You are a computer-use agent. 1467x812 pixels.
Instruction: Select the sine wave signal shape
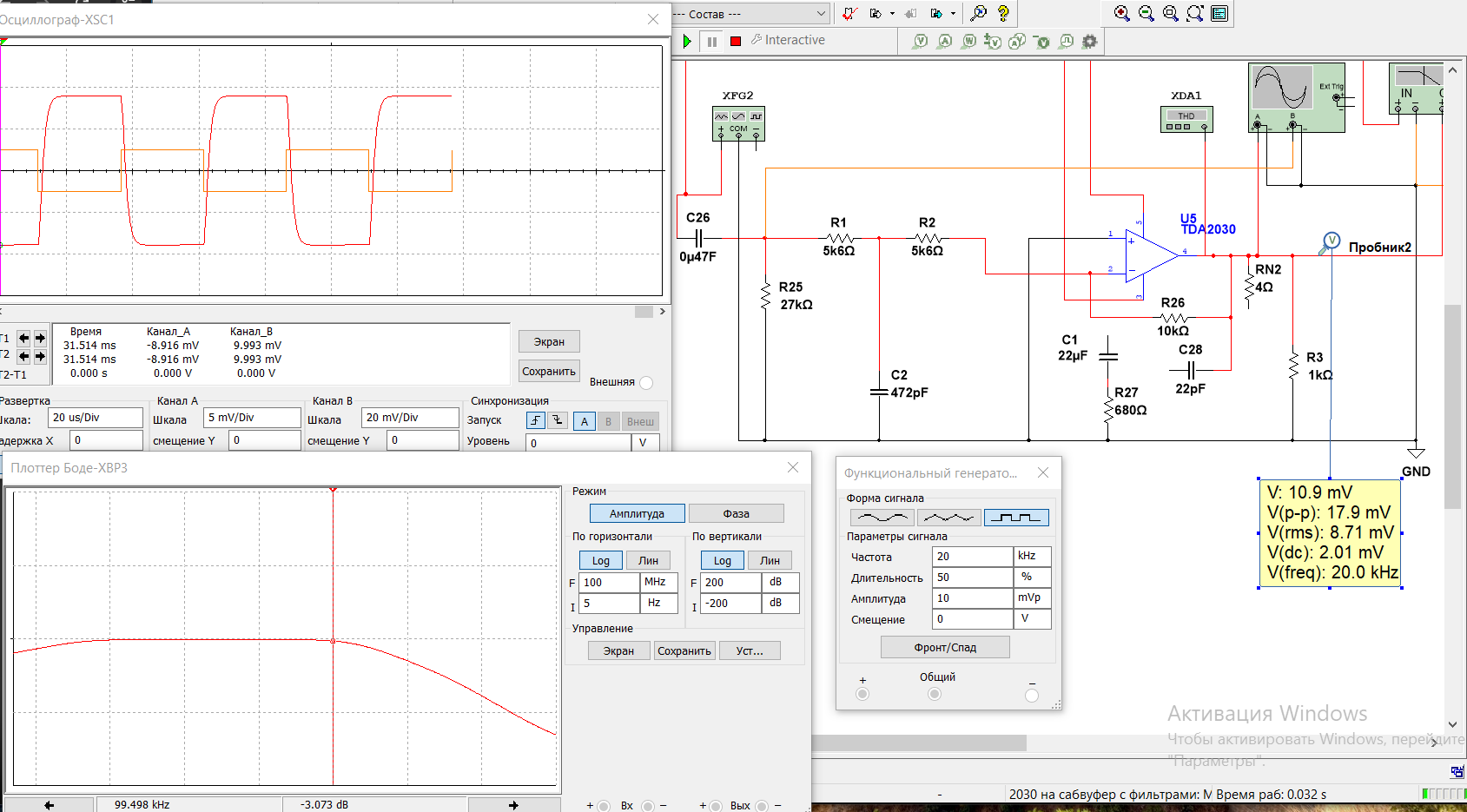pyautogui.click(x=882, y=518)
